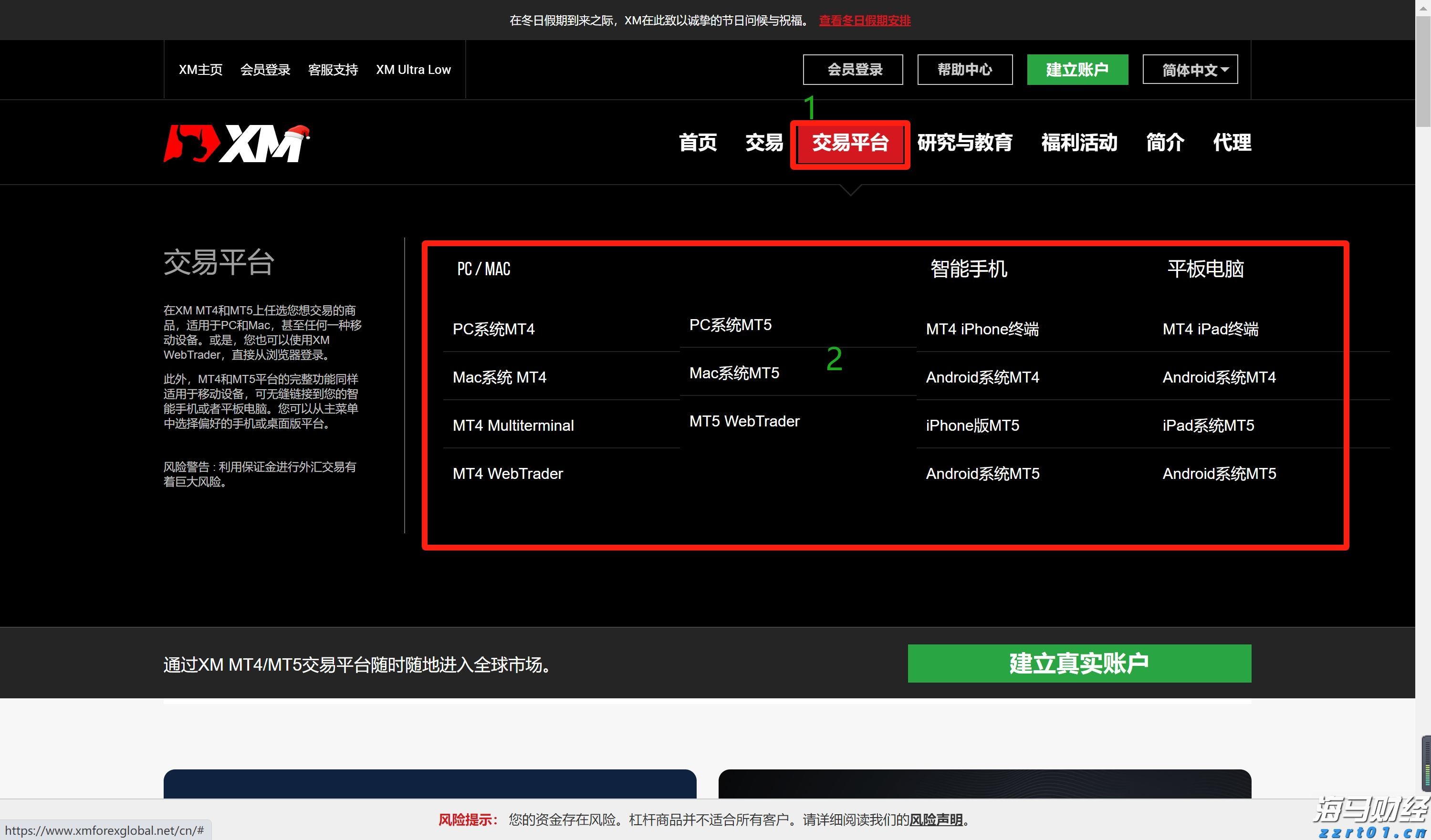Choose MT4 iPhone终端 under 智能手机
Viewport: 1431px width, 840px height.
point(982,329)
